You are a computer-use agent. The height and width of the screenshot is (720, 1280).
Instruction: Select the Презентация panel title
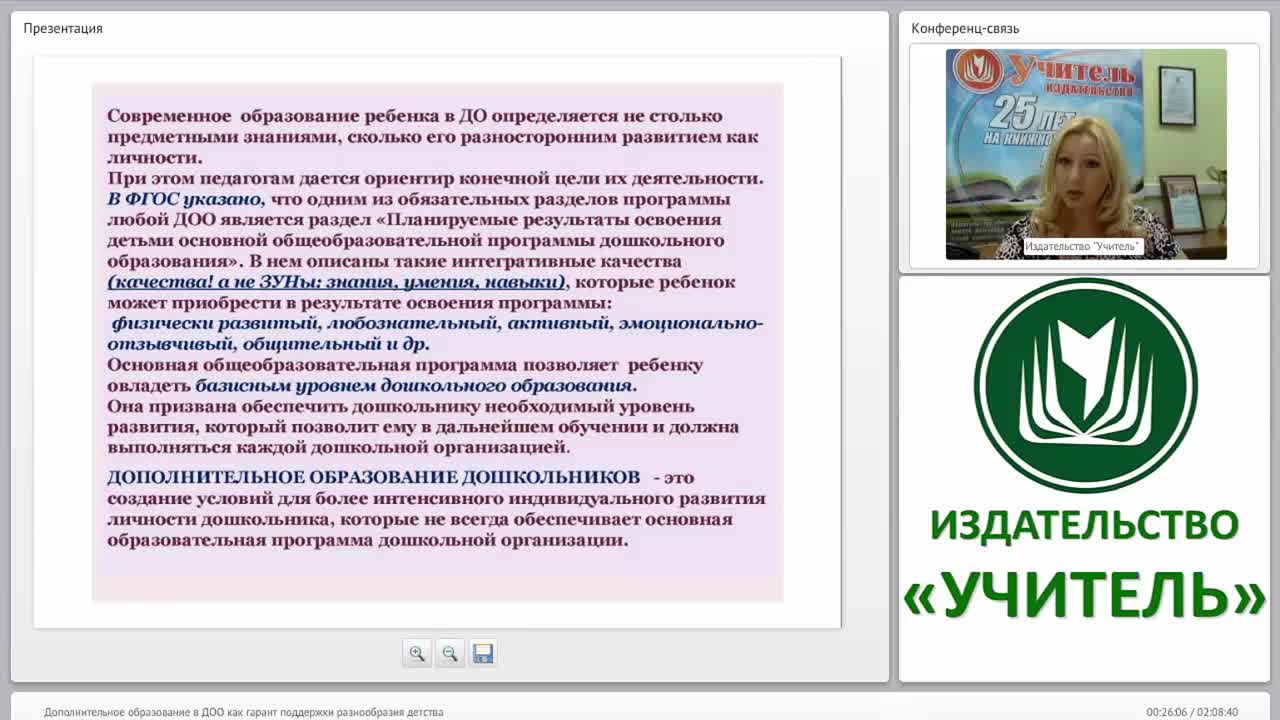pyautogui.click(x=63, y=28)
